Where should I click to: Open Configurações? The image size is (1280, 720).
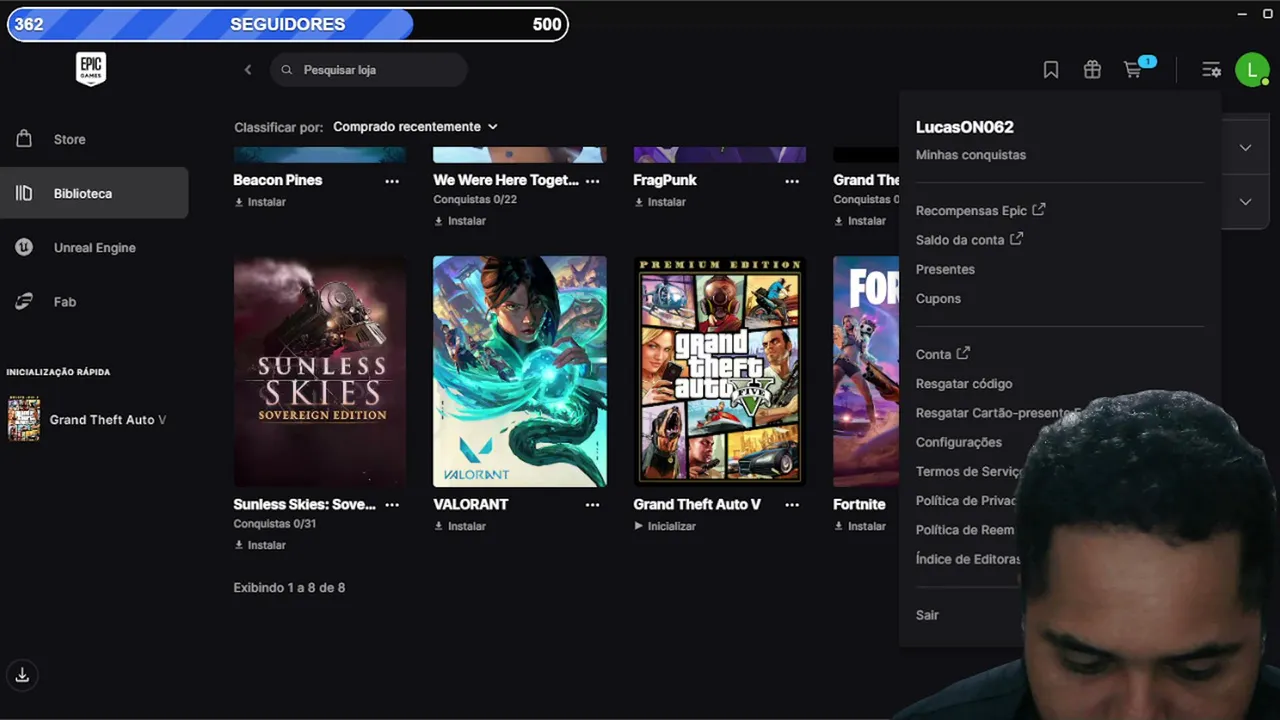[959, 442]
